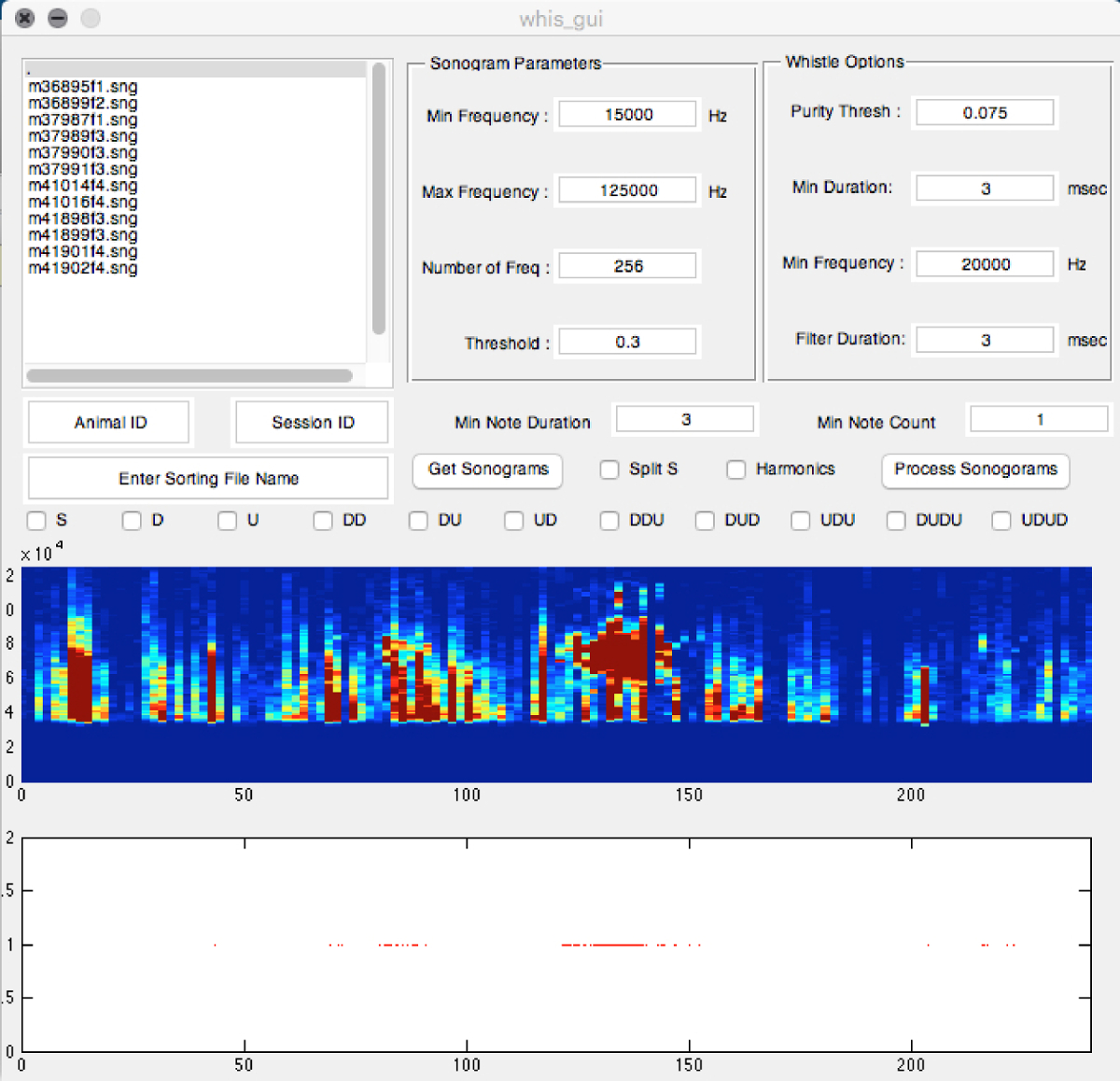Click the Purity Thresh input field

tap(985, 113)
